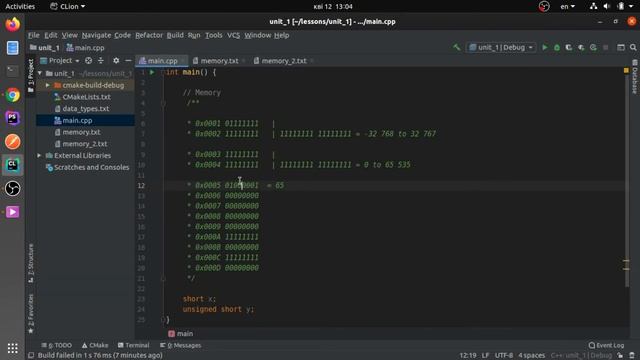Open the system status menu arrow
The width and height of the screenshot is (640, 360).
(x=632, y=7)
